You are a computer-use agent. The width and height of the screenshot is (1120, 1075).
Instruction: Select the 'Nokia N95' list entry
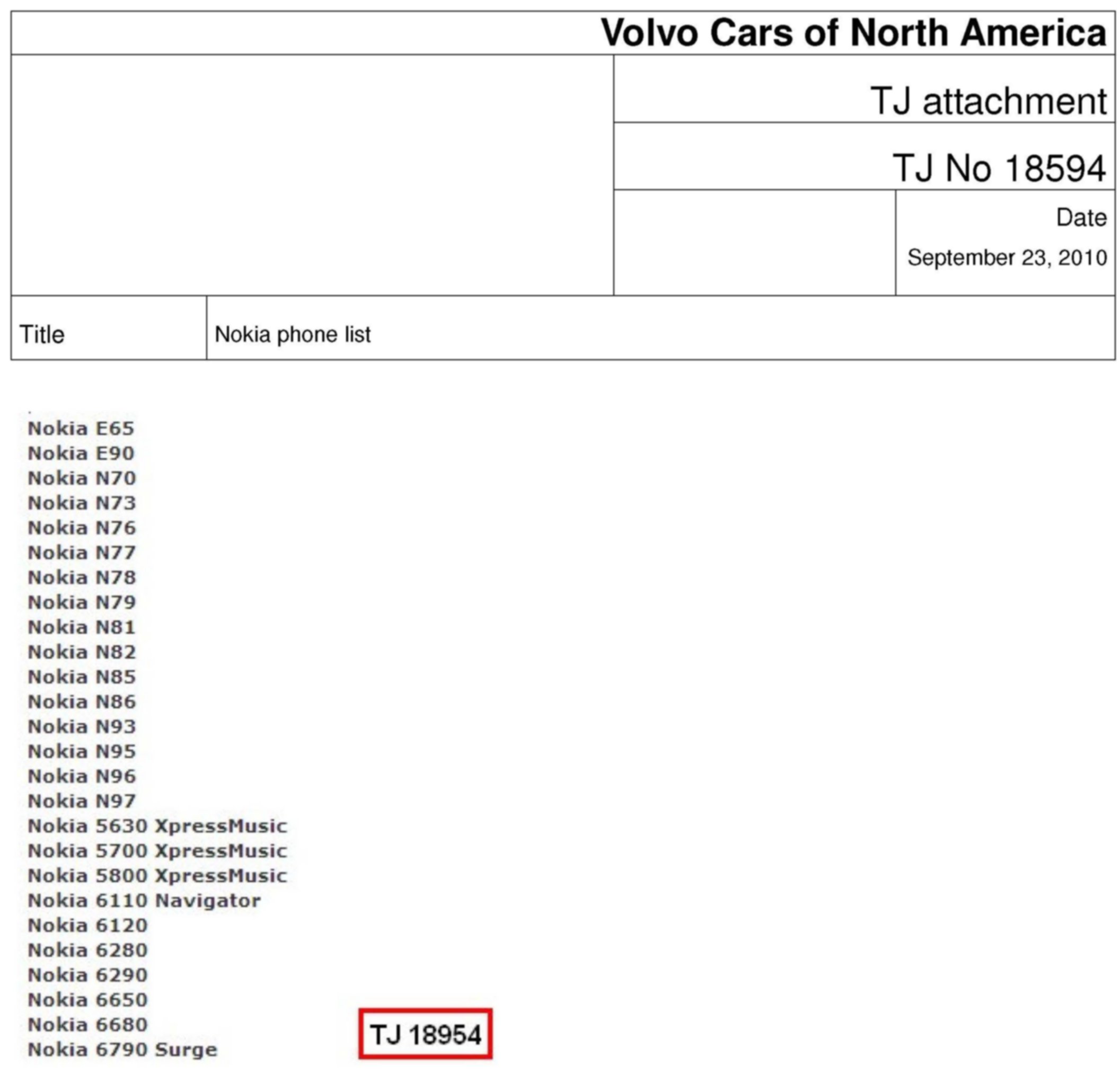(82, 751)
